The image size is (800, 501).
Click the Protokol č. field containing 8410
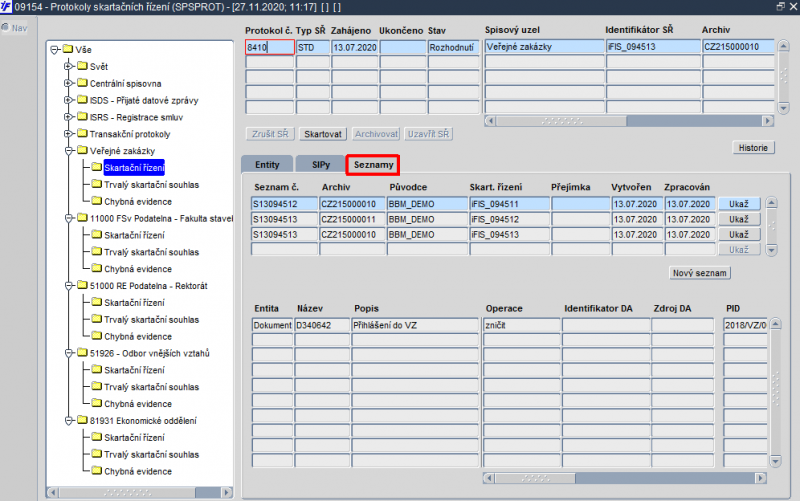click(269, 47)
